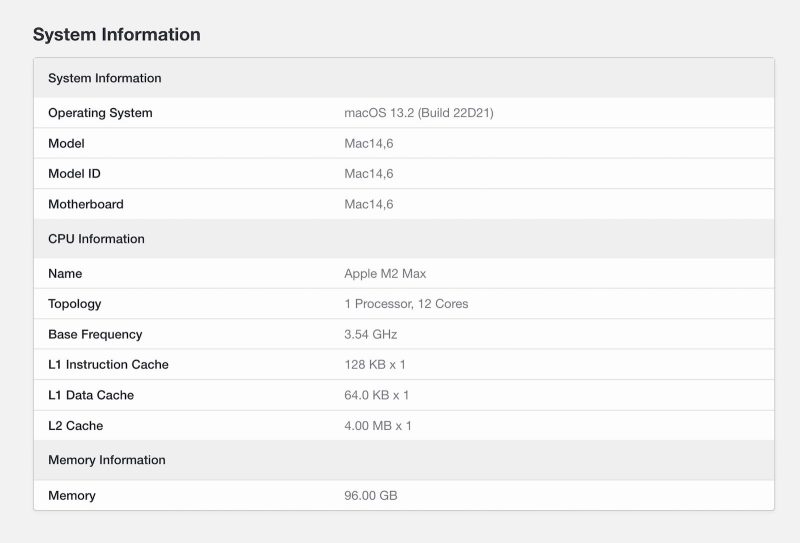Click the 'Memory' label in the last row
800x543 pixels.
(72, 496)
